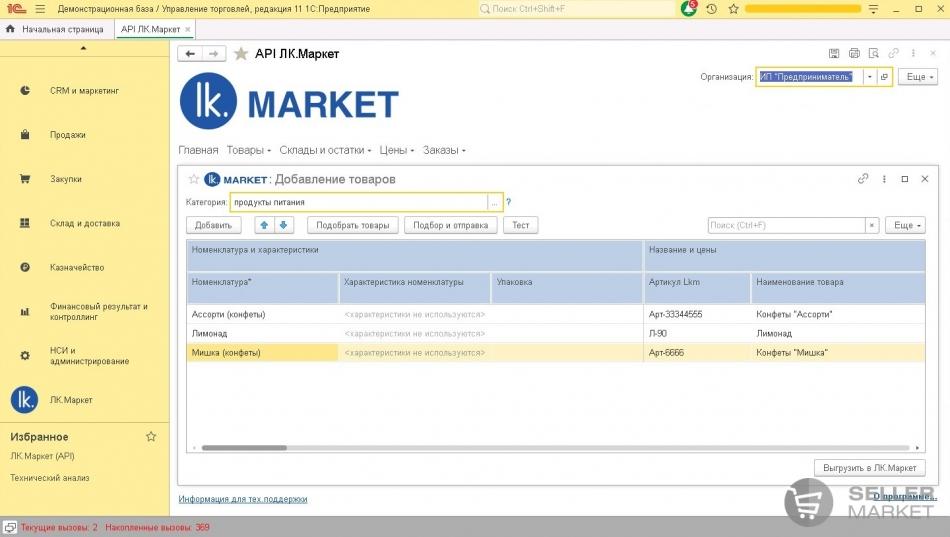Move row up with blue arrow

point(264,225)
